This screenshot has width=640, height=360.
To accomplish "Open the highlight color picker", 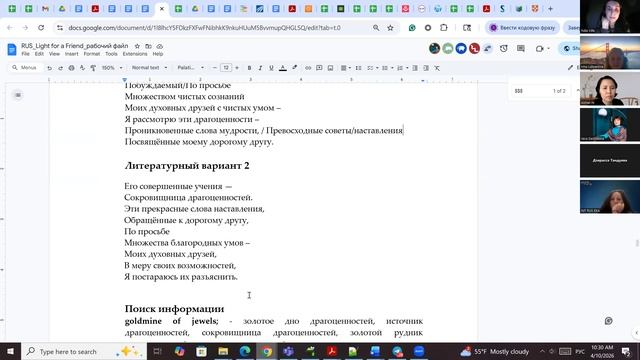I will point(294,68).
